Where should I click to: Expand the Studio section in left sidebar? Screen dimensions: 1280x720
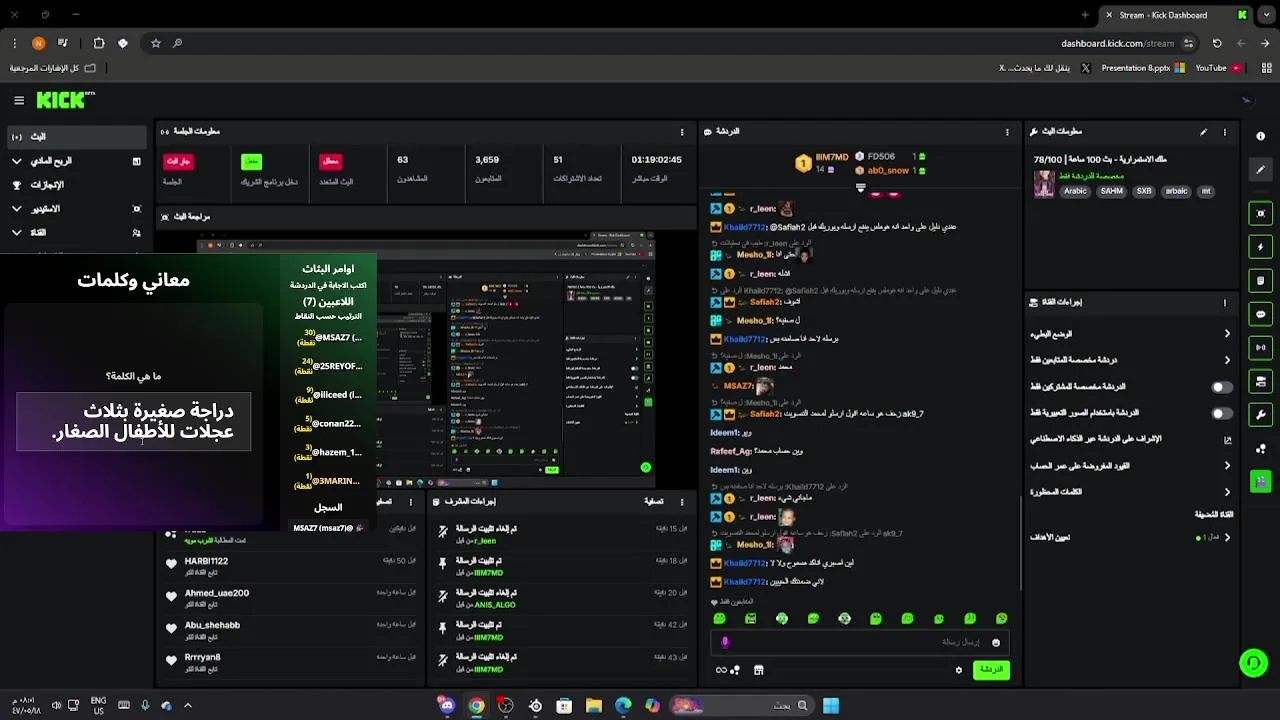[x=76, y=209]
